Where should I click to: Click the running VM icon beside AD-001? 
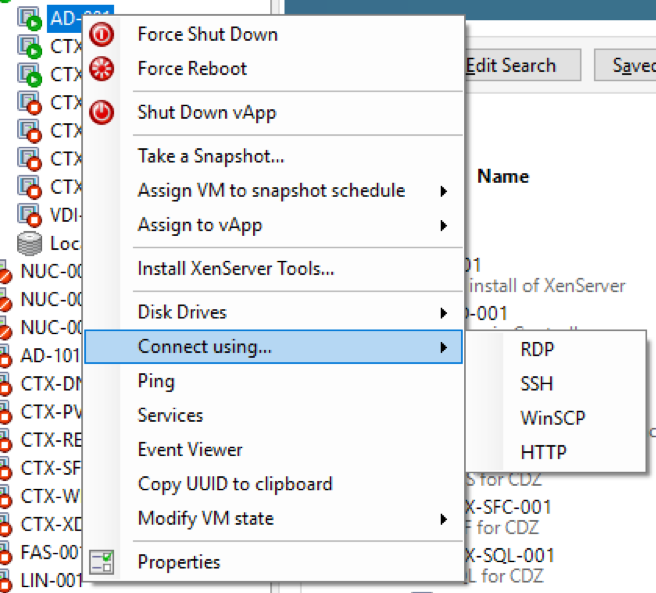pyautogui.click(x=30, y=17)
